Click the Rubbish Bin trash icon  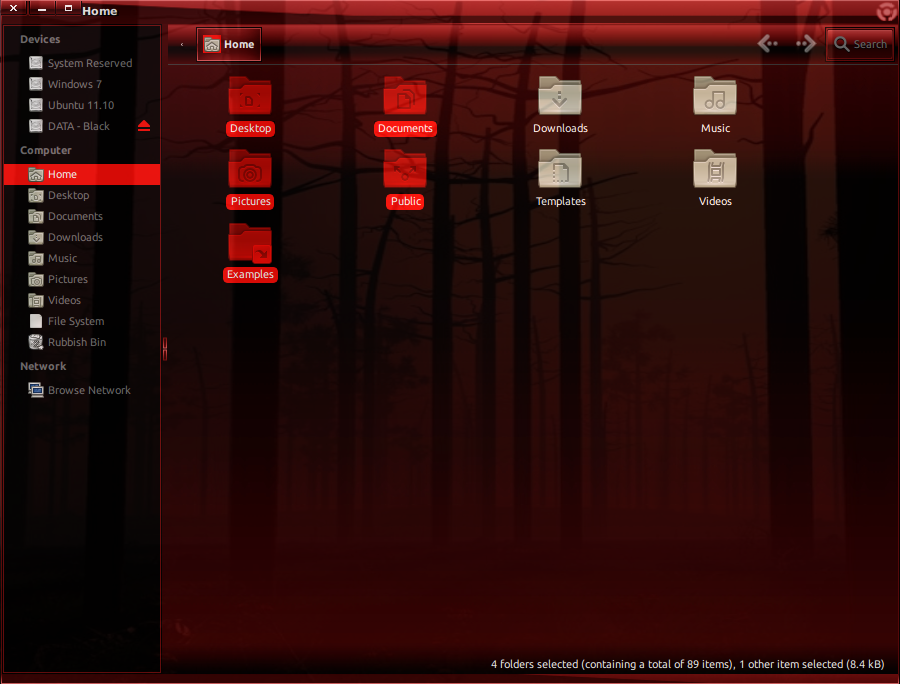(36, 342)
